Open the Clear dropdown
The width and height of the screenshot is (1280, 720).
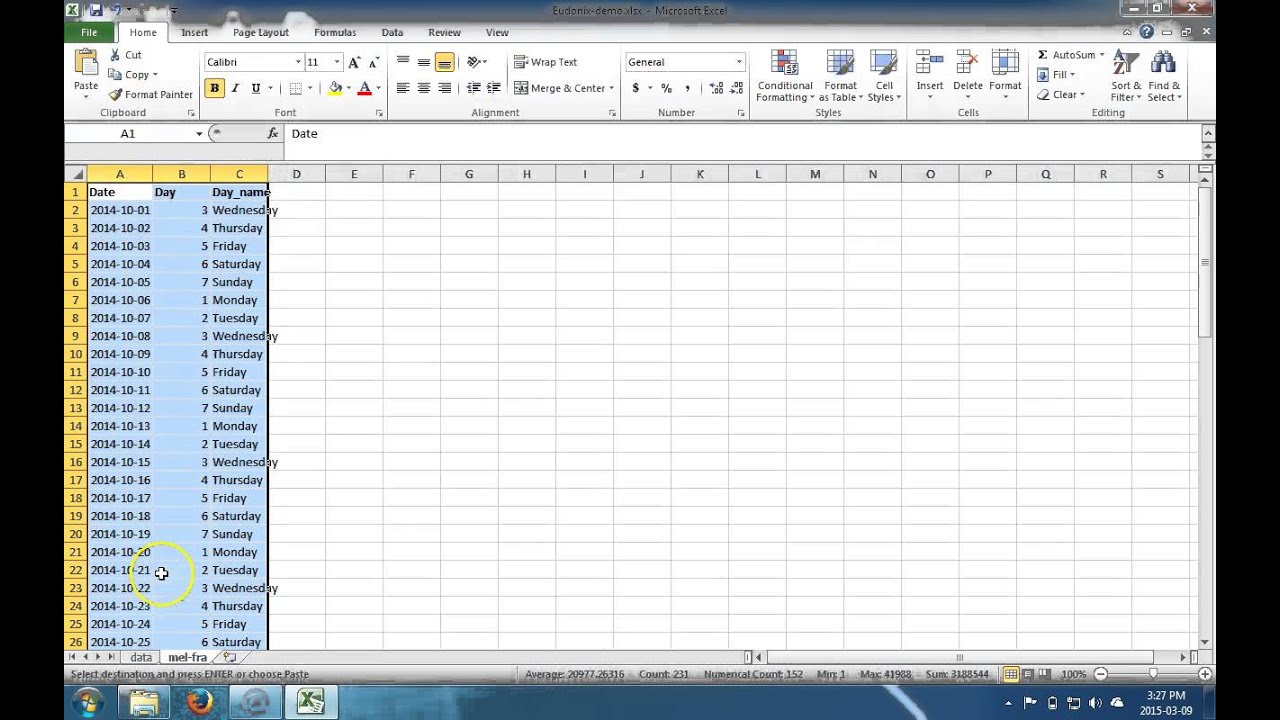(x=1060, y=95)
